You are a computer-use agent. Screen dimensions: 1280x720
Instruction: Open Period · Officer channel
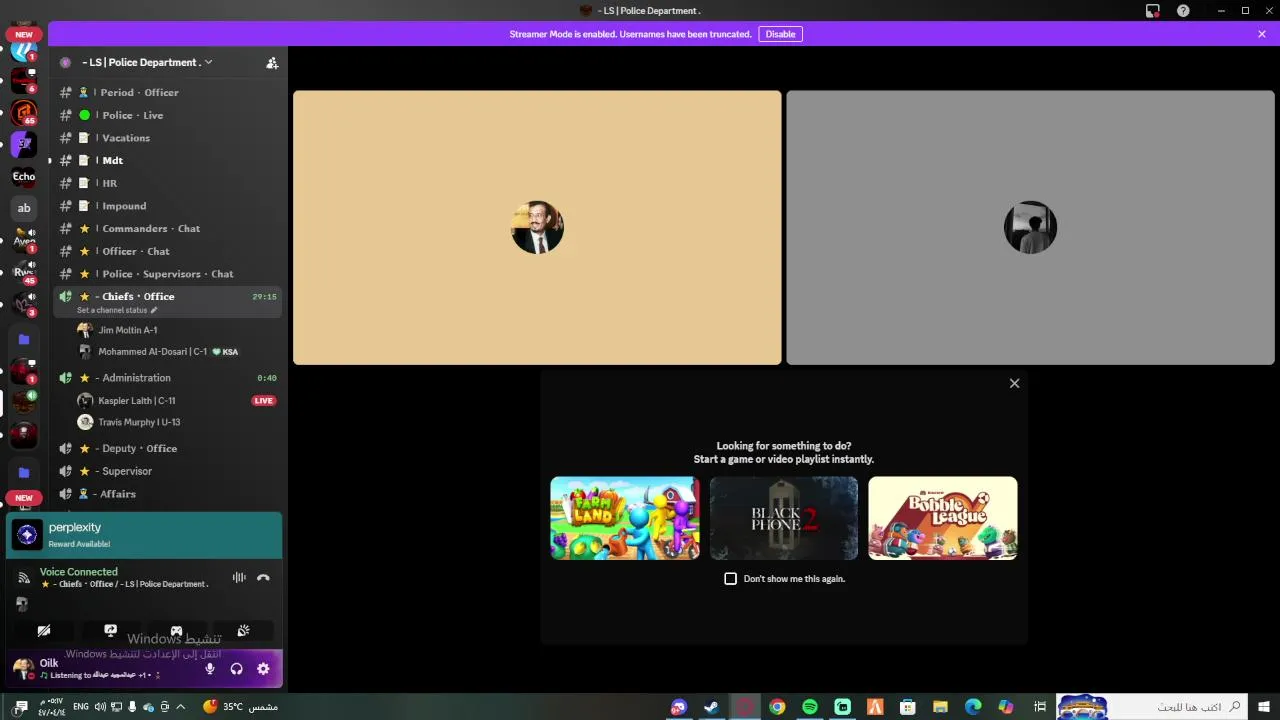coord(167,92)
